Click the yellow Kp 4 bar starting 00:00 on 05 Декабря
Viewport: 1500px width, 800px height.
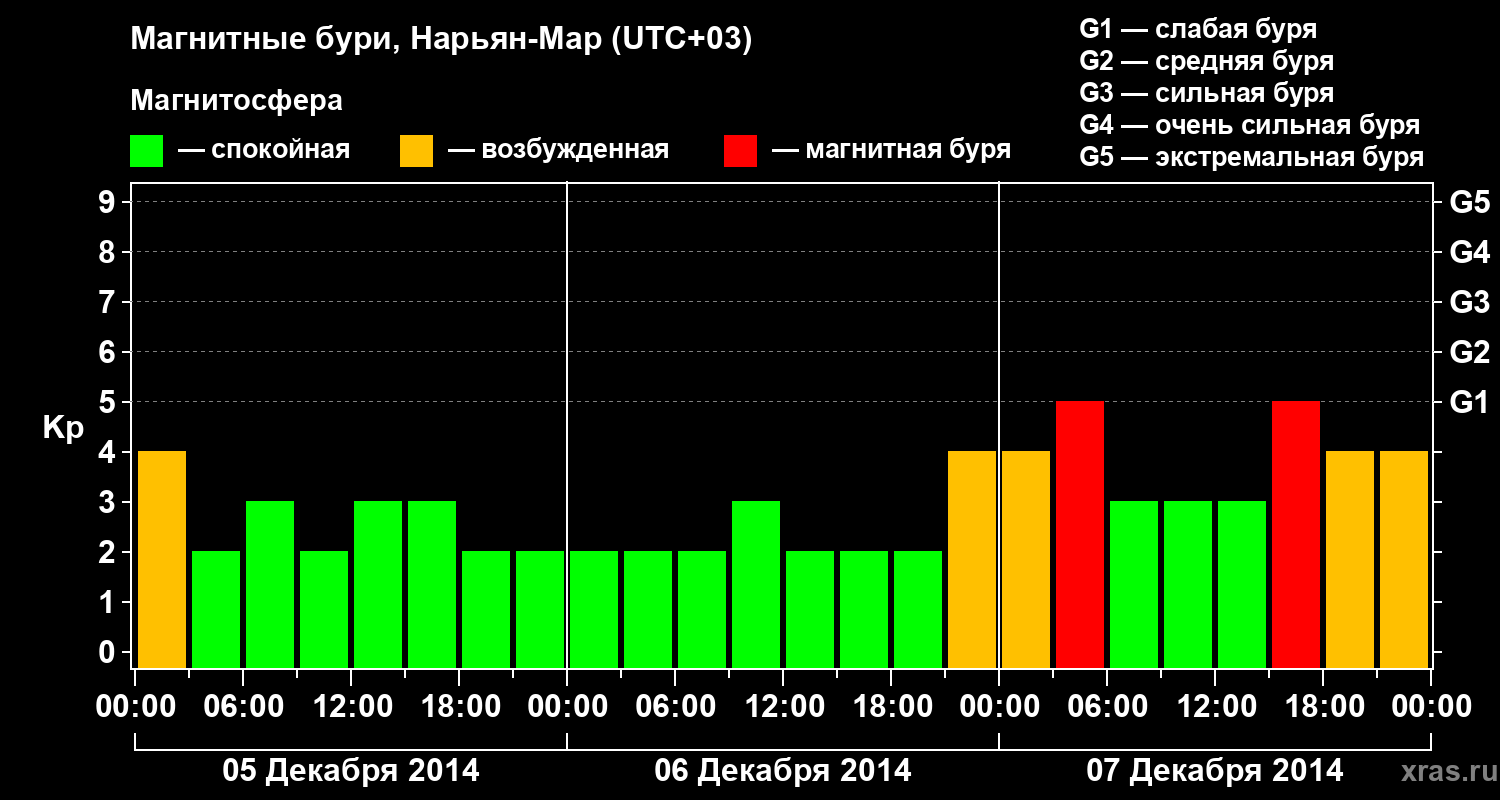tap(162, 559)
